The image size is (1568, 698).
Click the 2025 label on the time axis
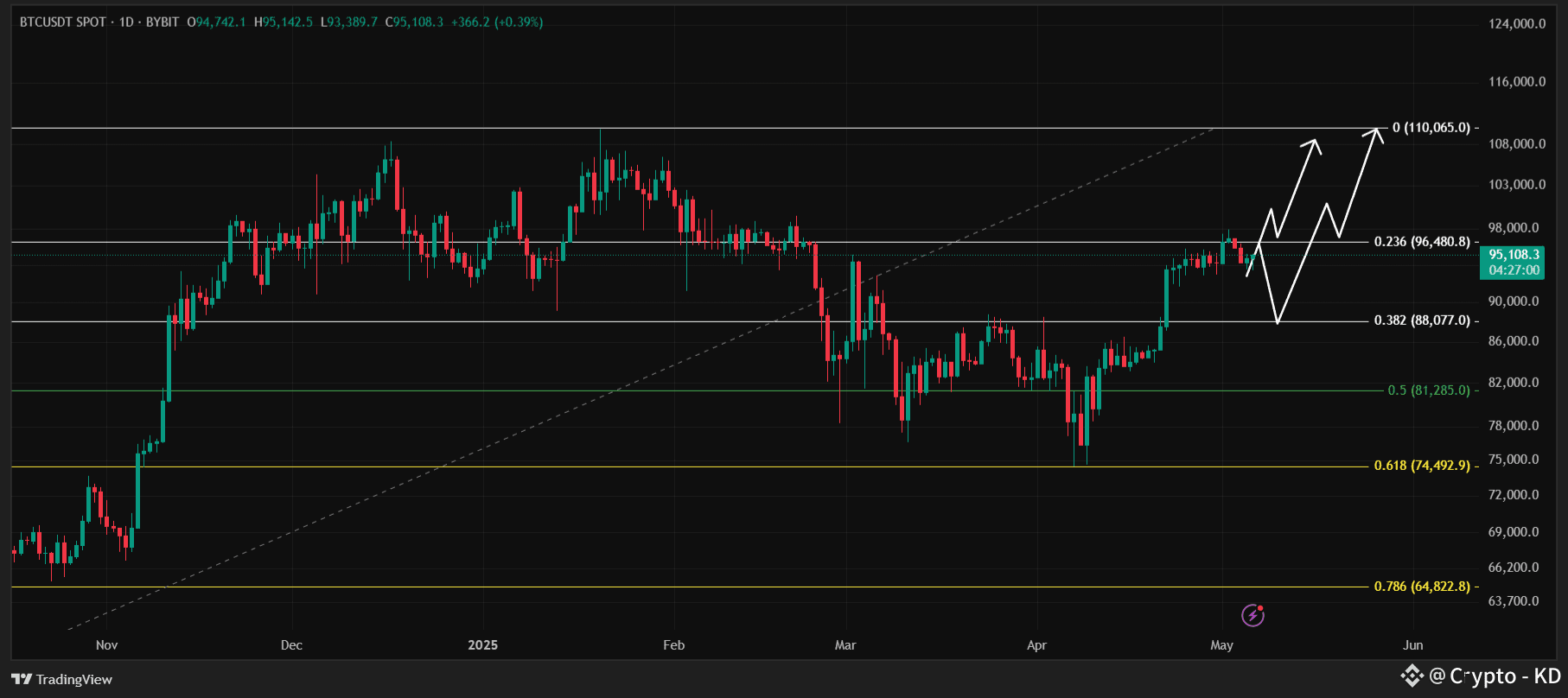(482, 645)
